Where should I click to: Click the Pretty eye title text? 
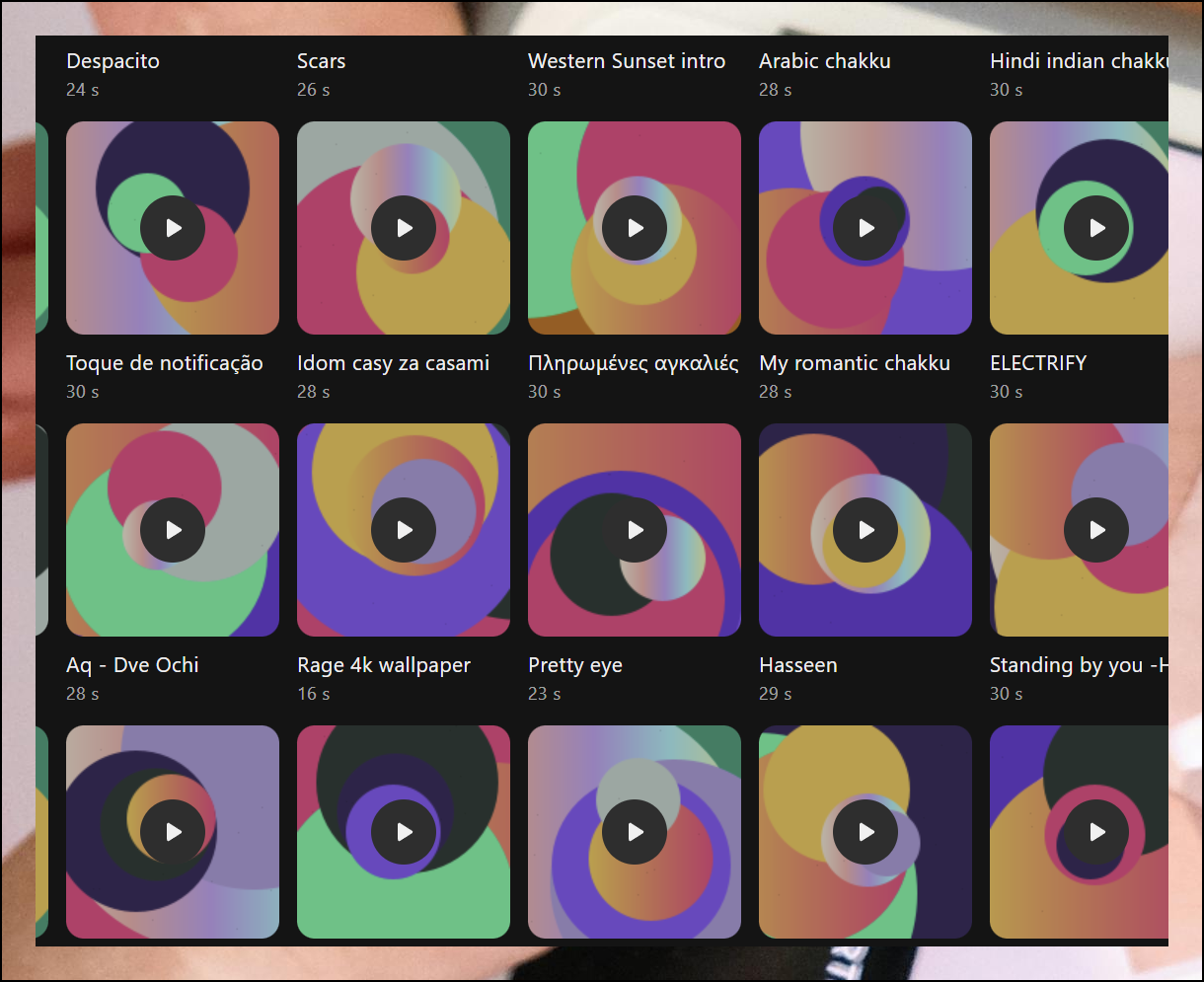[x=575, y=665]
